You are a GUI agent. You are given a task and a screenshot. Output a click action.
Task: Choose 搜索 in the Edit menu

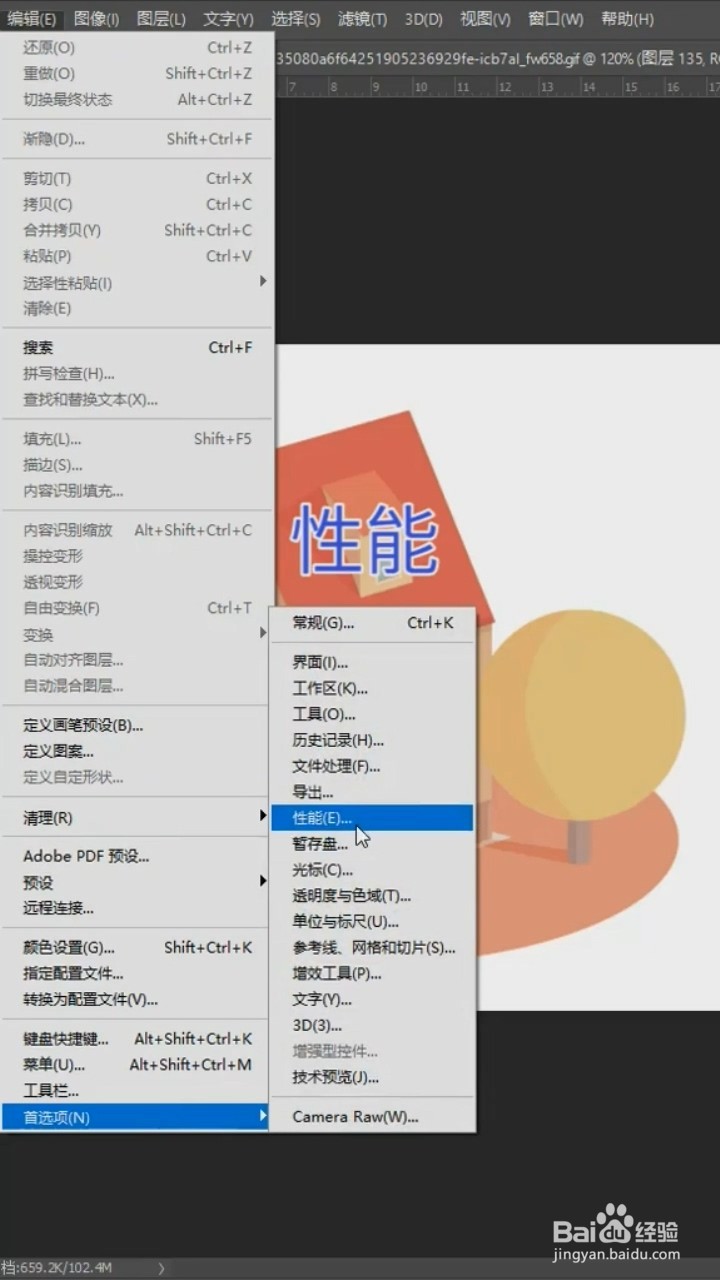pyautogui.click(x=137, y=348)
